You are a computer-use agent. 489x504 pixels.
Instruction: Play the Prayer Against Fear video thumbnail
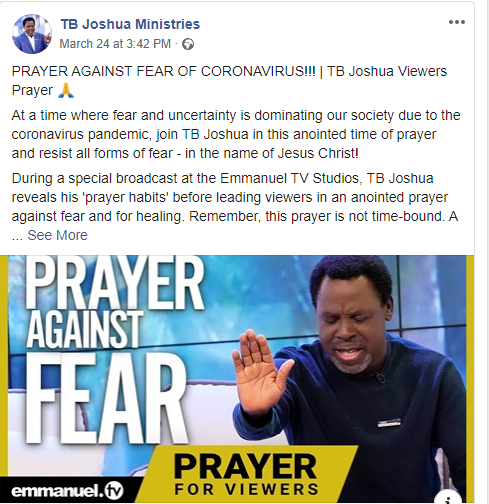pyautogui.click(x=237, y=379)
